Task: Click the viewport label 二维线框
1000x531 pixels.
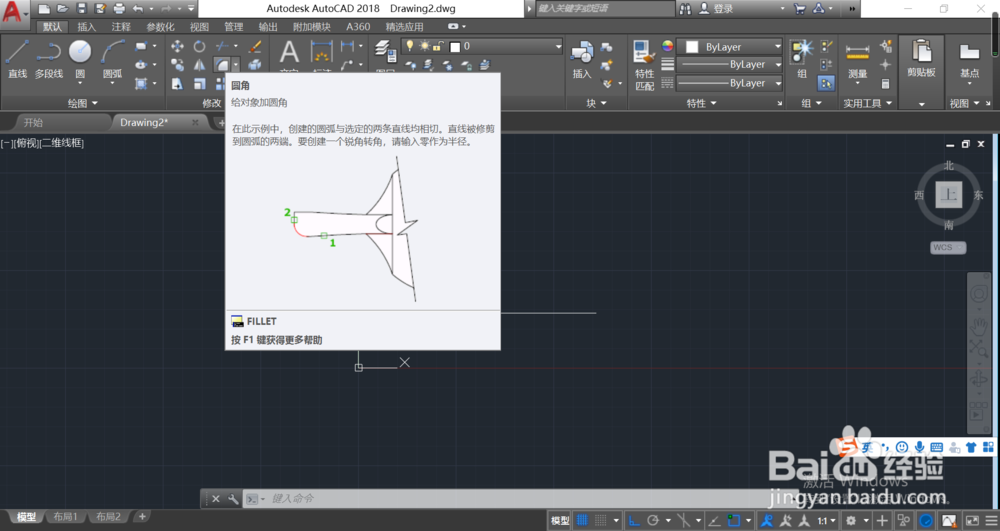Action: (x=62, y=143)
